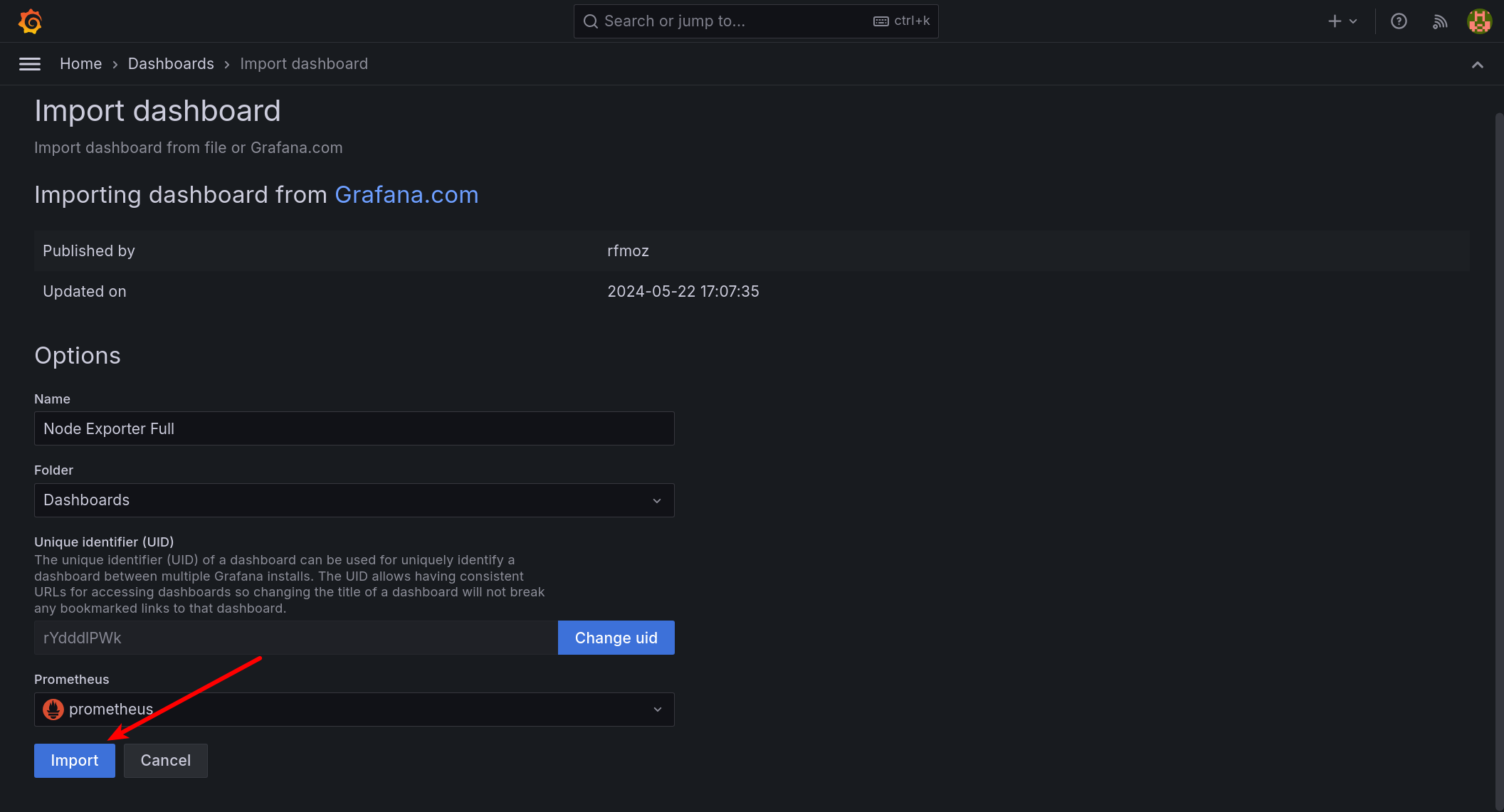Click the Published by label

[89, 251]
